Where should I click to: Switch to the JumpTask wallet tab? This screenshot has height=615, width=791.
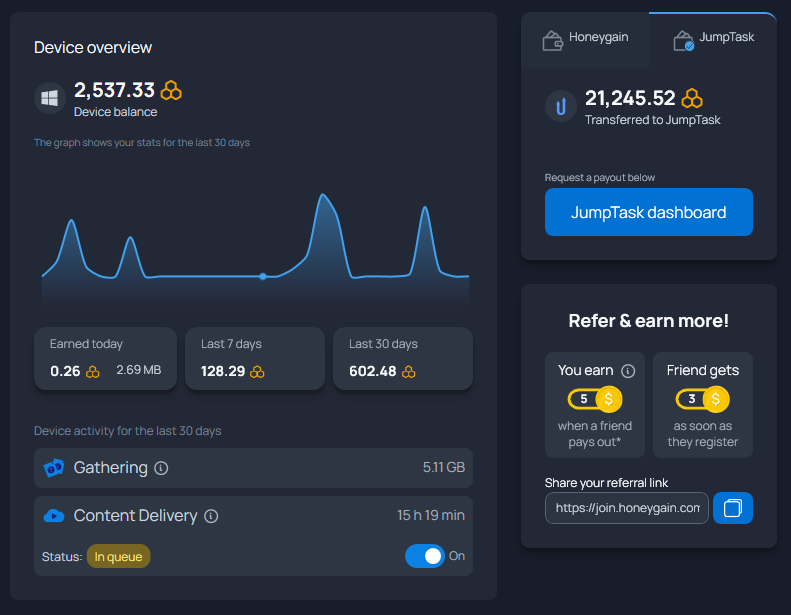click(x=713, y=40)
